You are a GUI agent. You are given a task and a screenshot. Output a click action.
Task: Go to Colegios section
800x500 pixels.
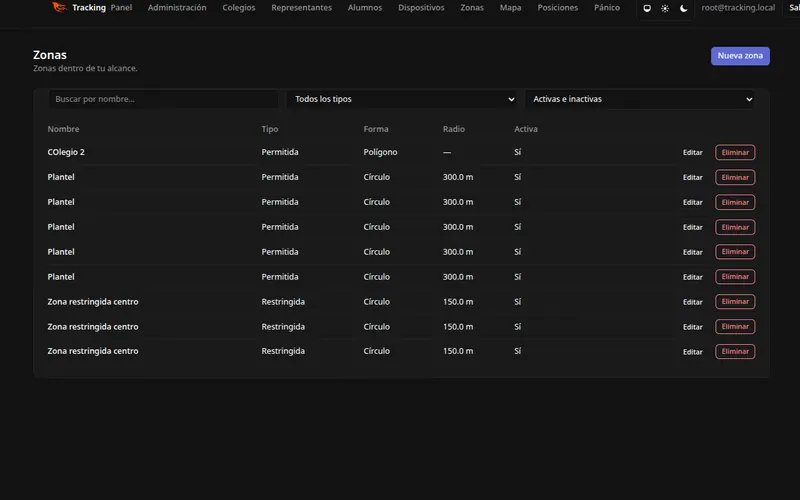(239, 8)
